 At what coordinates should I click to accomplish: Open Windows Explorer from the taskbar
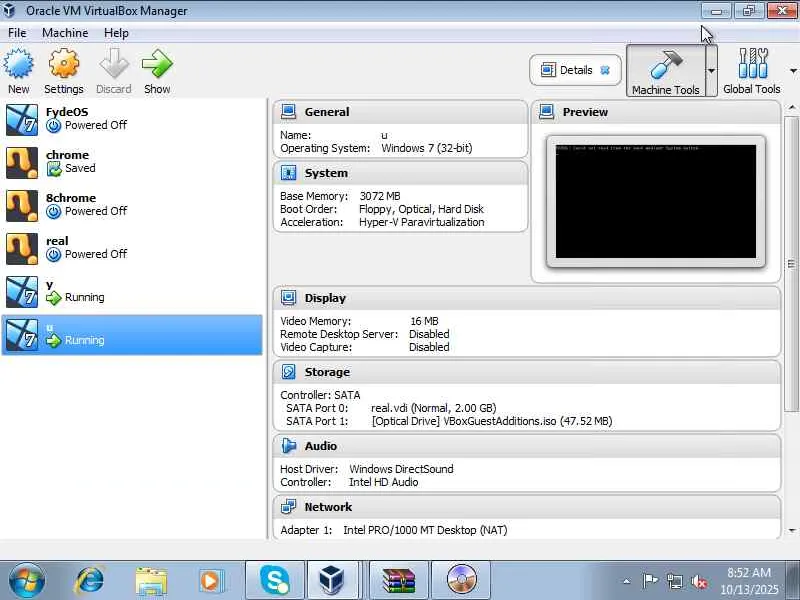pos(151,582)
